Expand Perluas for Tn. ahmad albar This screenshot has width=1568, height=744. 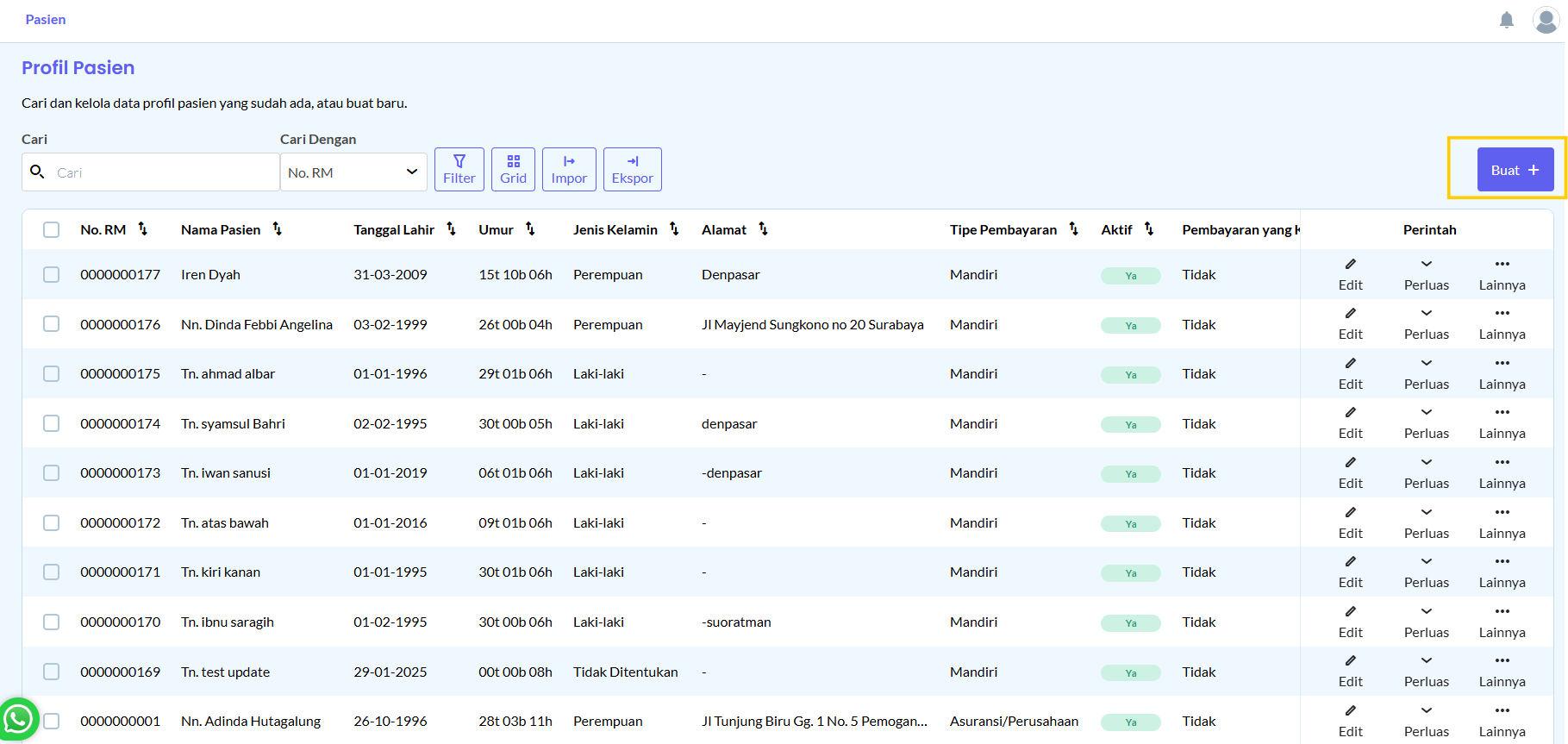(x=1427, y=374)
